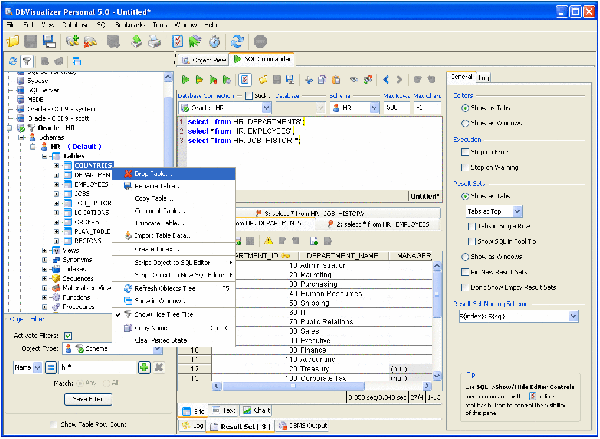Click the filter pattern text field
The height and width of the screenshot is (439, 600).
tap(97, 368)
